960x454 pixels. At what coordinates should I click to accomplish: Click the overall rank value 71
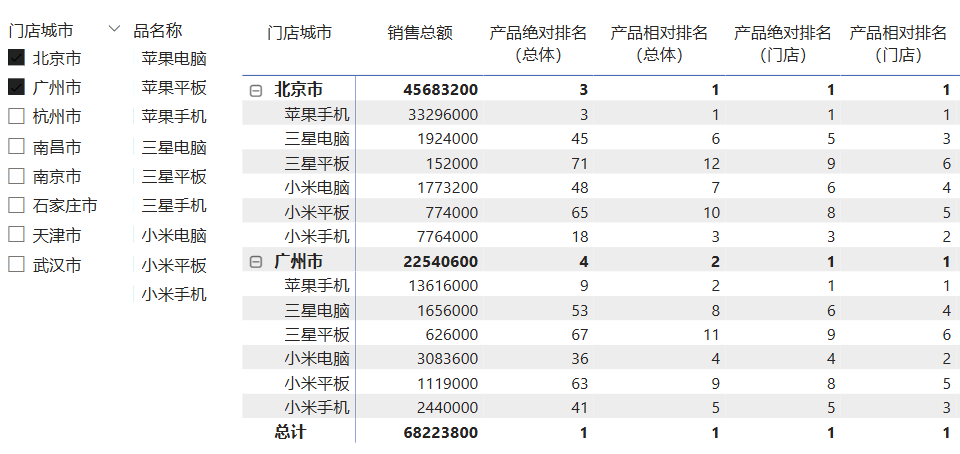pos(579,163)
